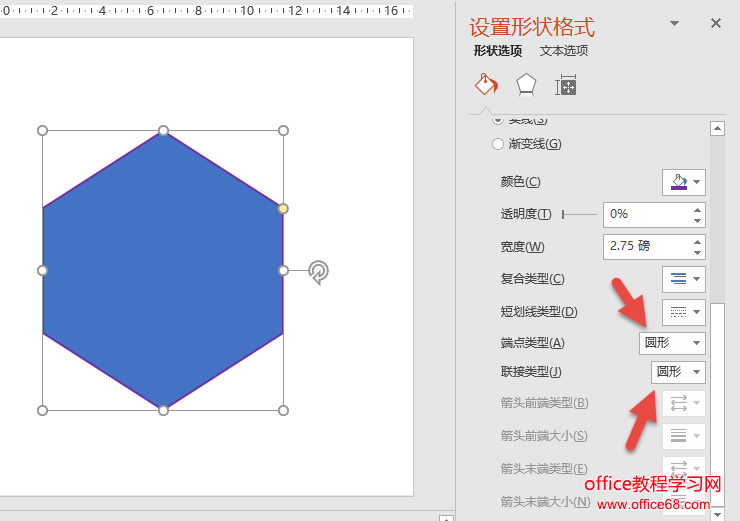Viewport: 740px width, 521px height.
Task: Click the pane's scroll up arrow
Action: click(717, 128)
